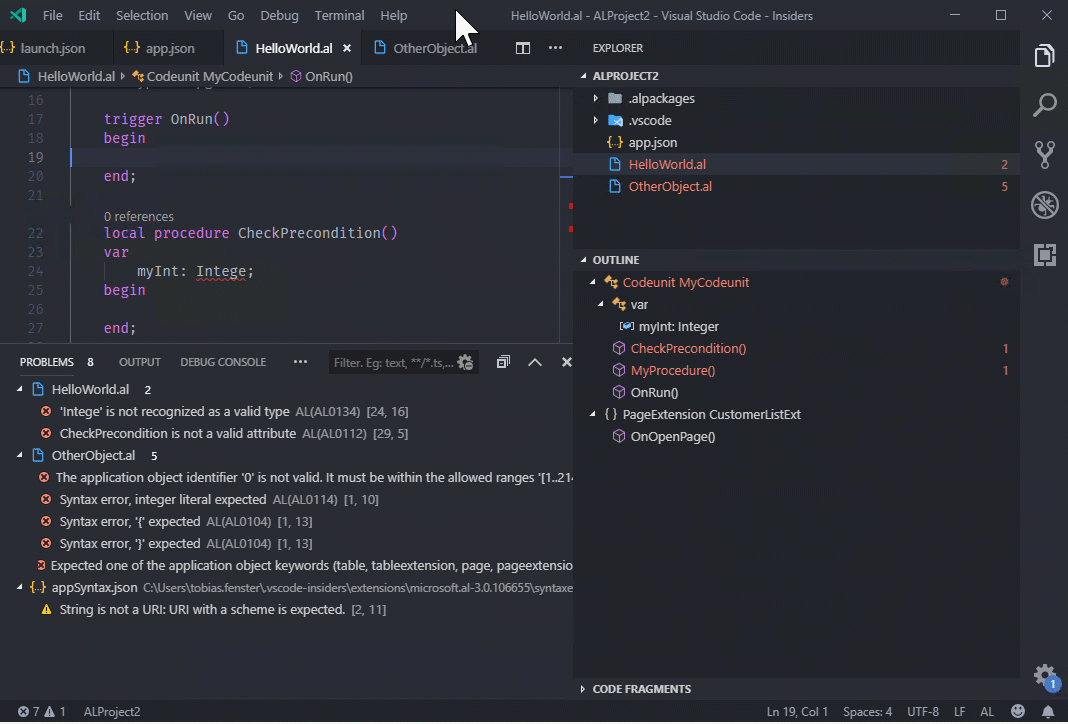Viewport: 1068px width, 724px height.
Task: Click UTF-8 encoding in status bar
Action: click(x=923, y=712)
